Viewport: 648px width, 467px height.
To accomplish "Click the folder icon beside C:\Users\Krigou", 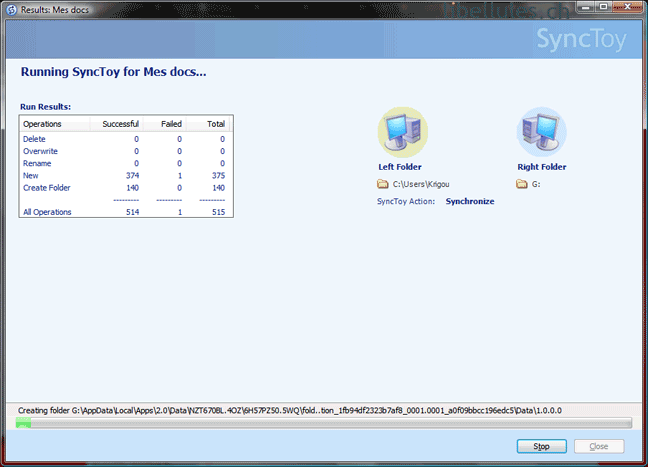I will tap(383, 184).
